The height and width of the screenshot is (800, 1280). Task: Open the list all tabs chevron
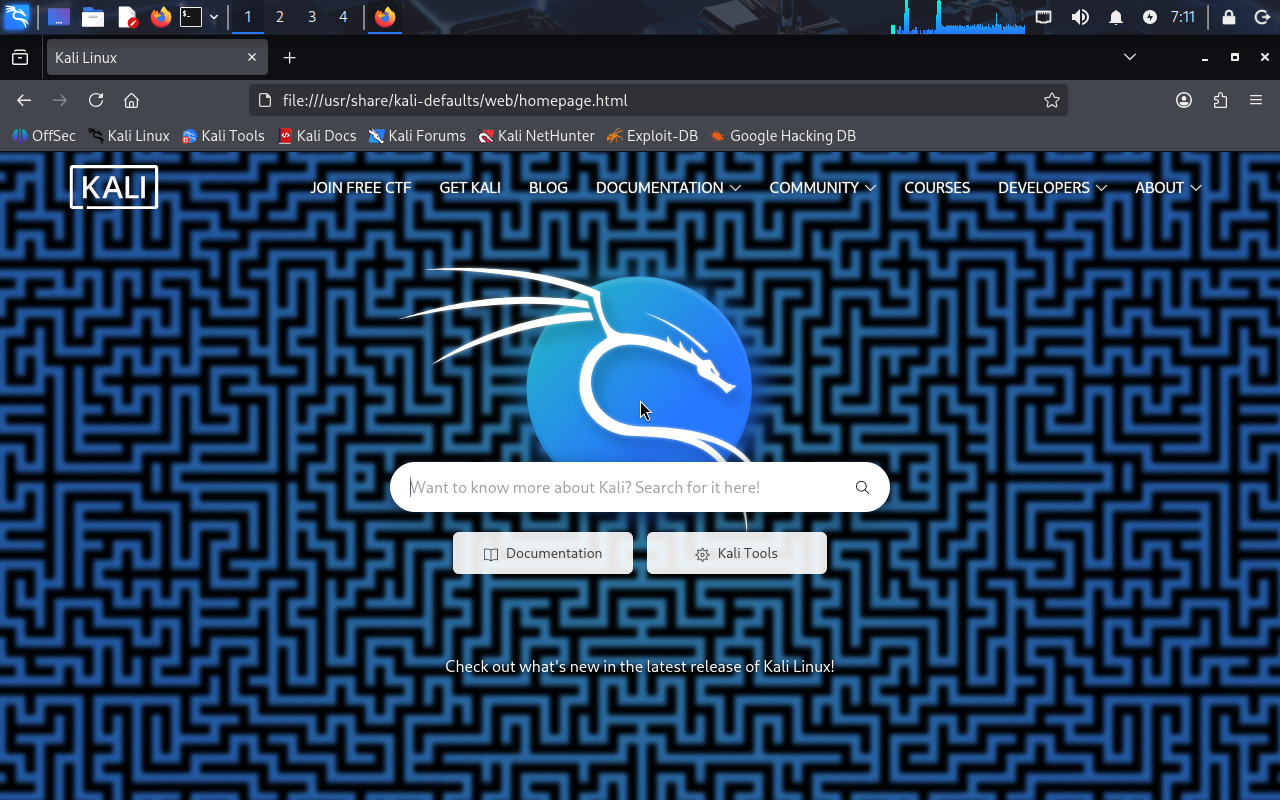coord(1130,57)
